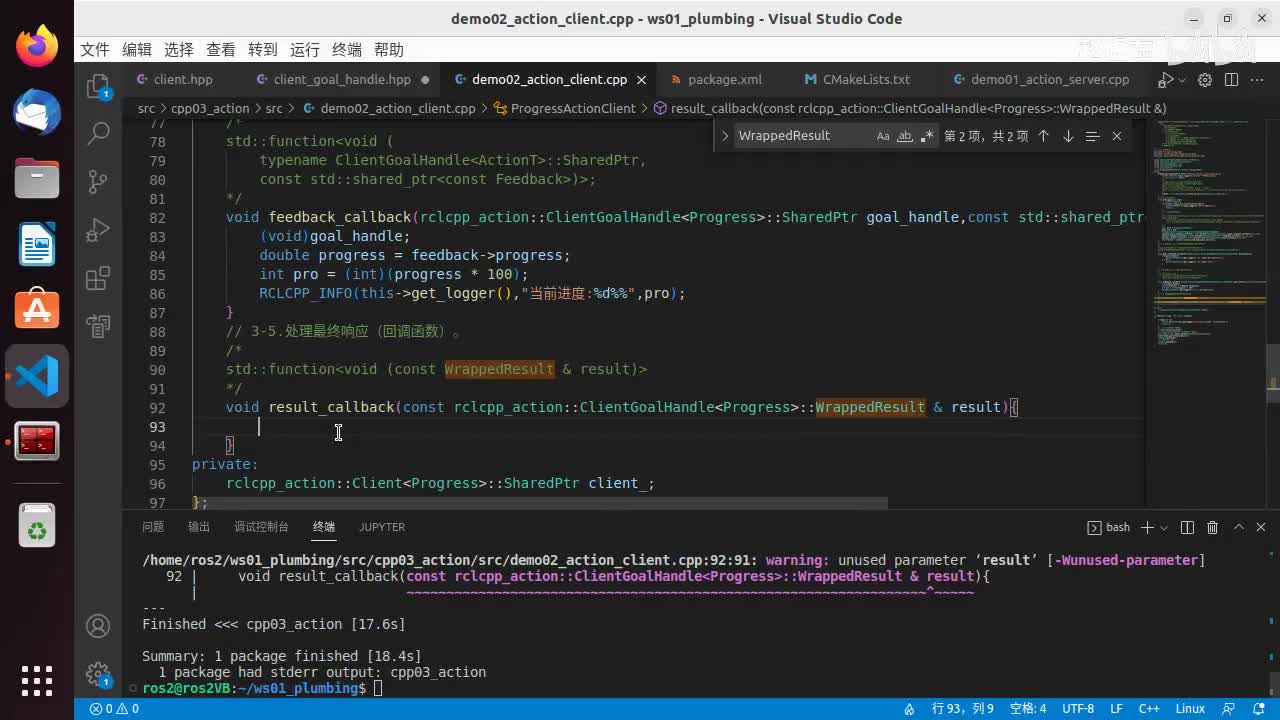The height and width of the screenshot is (720, 1280).
Task: Switch to client.hpp tab
Action: (x=183, y=80)
